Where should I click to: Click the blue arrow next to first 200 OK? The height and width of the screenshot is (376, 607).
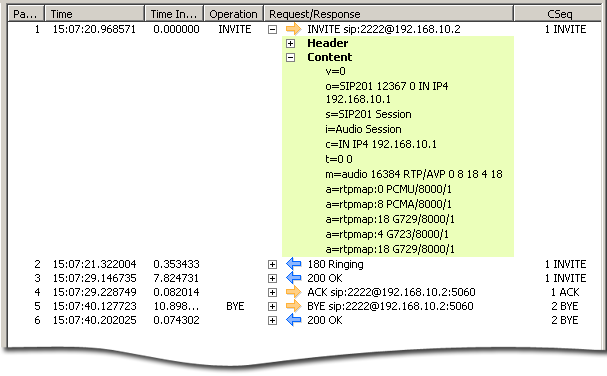click(293, 278)
